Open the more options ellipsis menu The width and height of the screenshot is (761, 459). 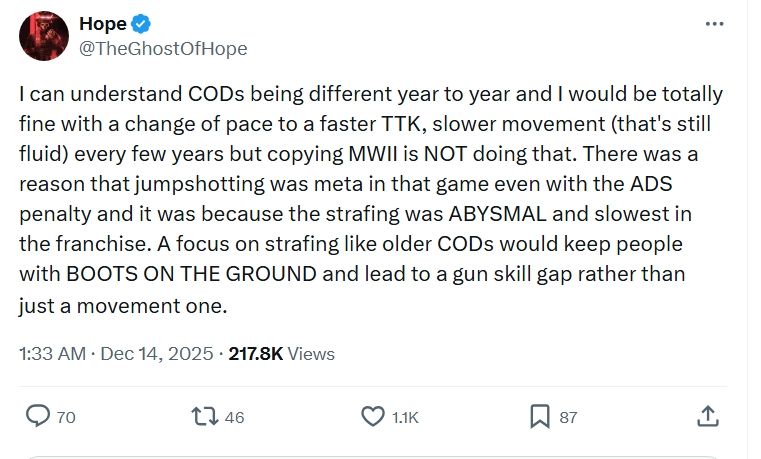(714, 24)
